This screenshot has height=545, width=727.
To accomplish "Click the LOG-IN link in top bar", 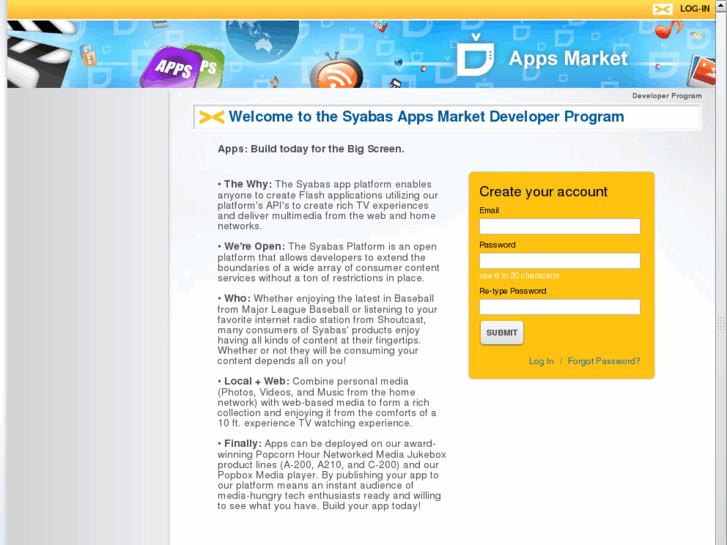I will point(695,9).
